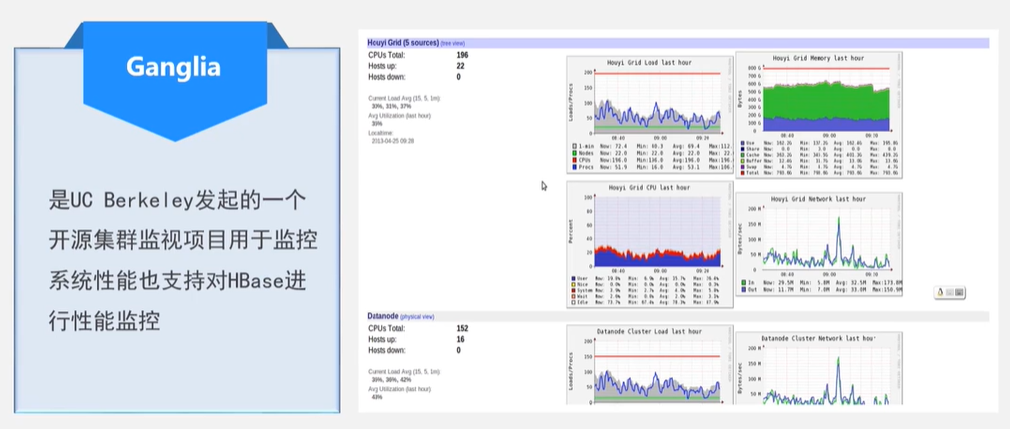The height and width of the screenshot is (429, 1010).
Task: Click the slide text line starting '是UC Berkeley'
Action: pos(178,200)
